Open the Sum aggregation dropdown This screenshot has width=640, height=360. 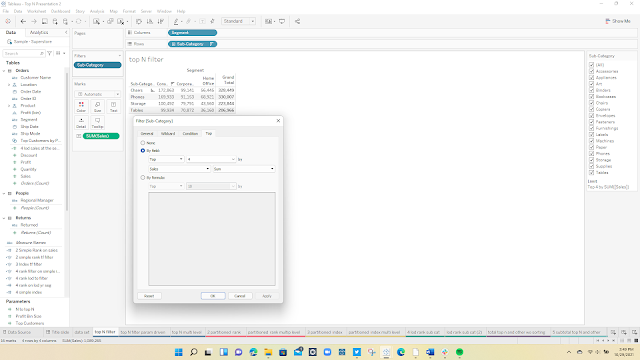click(244, 169)
